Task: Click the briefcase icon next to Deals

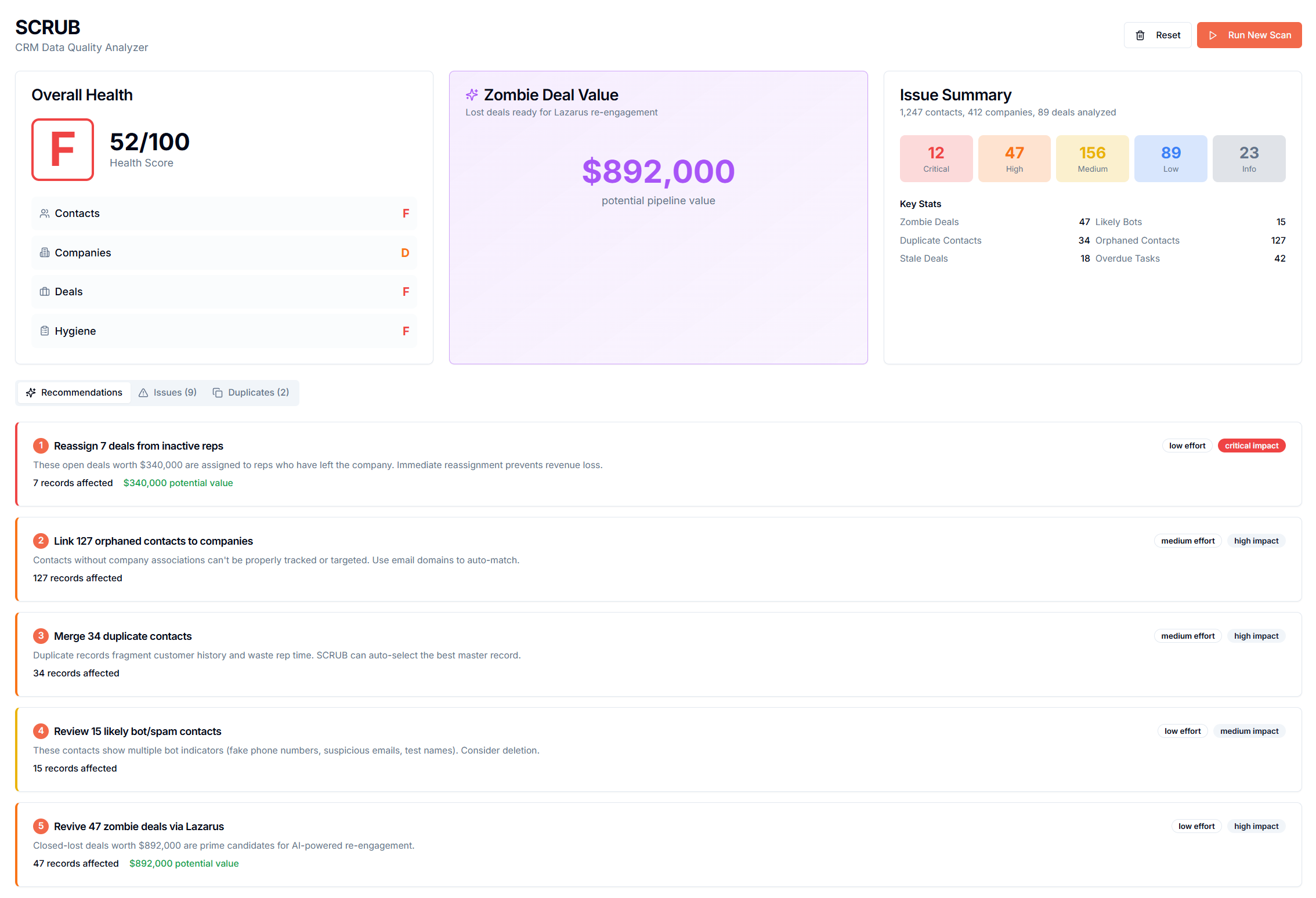Action: (x=45, y=292)
